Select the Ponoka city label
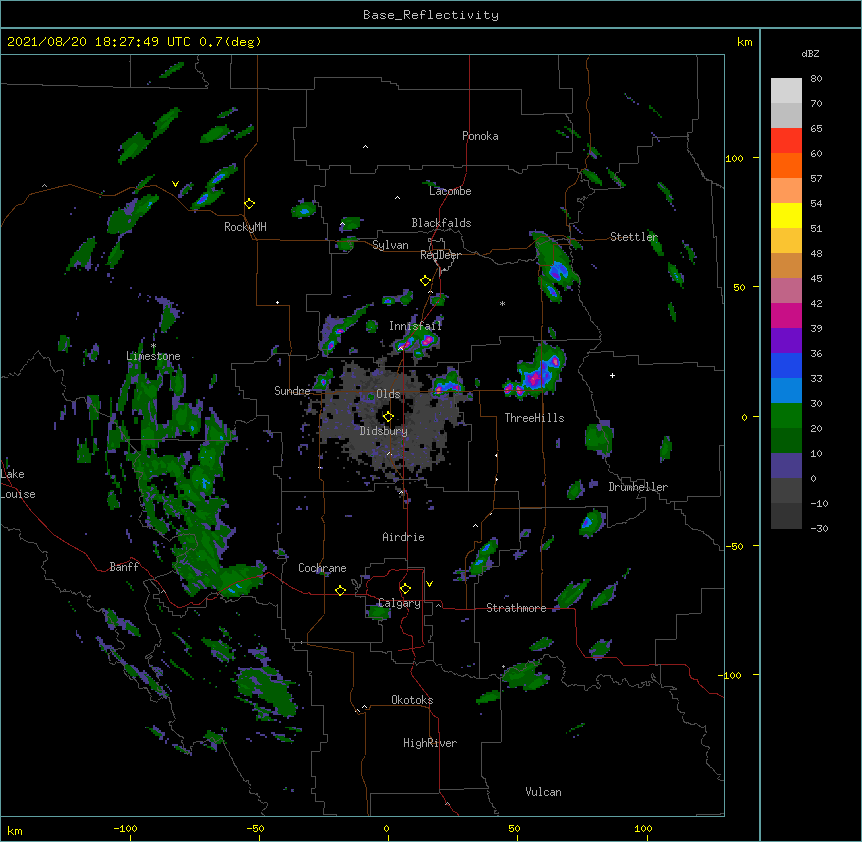The height and width of the screenshot is (842, 862). (x=480, y=136)
